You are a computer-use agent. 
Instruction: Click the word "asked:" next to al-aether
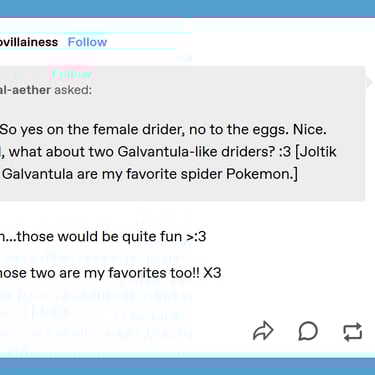click(x=73, y=90)
